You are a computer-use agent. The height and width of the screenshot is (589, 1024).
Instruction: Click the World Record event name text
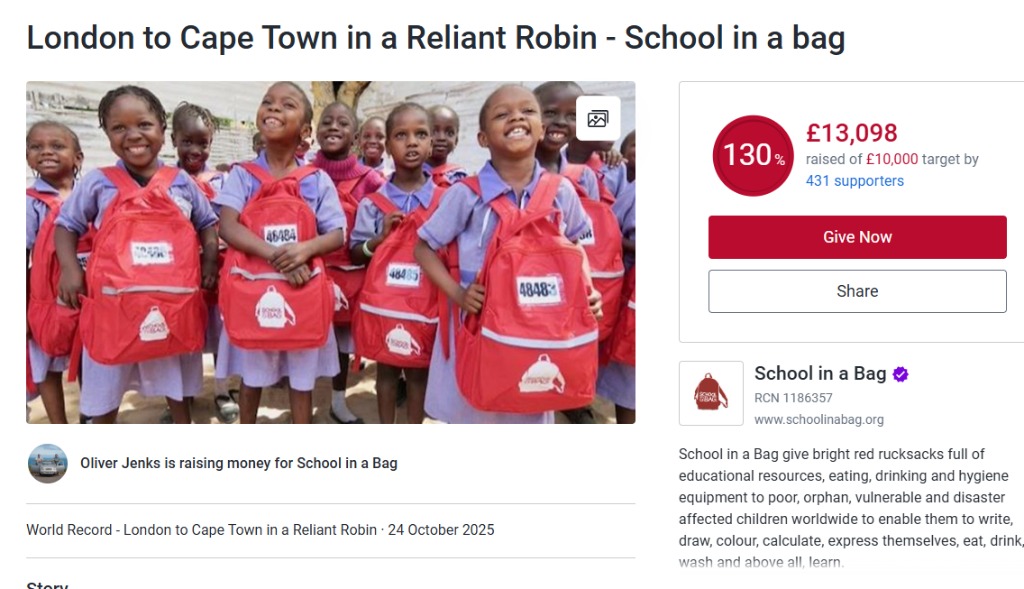pyautogui.click(x=201, y=530)
